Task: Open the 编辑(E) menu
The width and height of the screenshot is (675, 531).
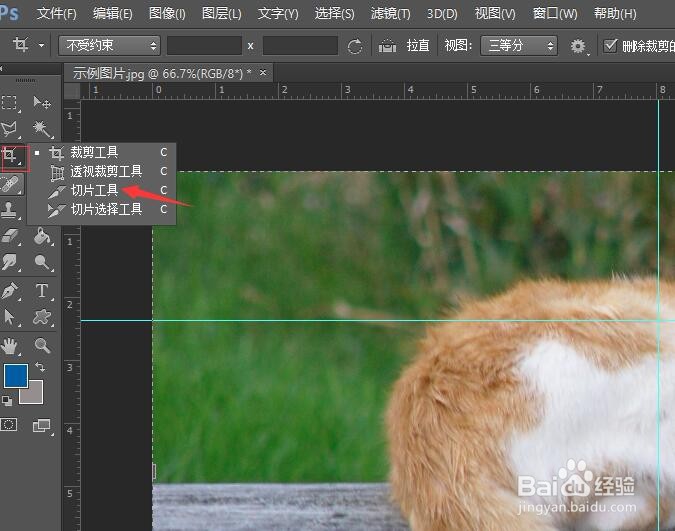Action: 112,14
